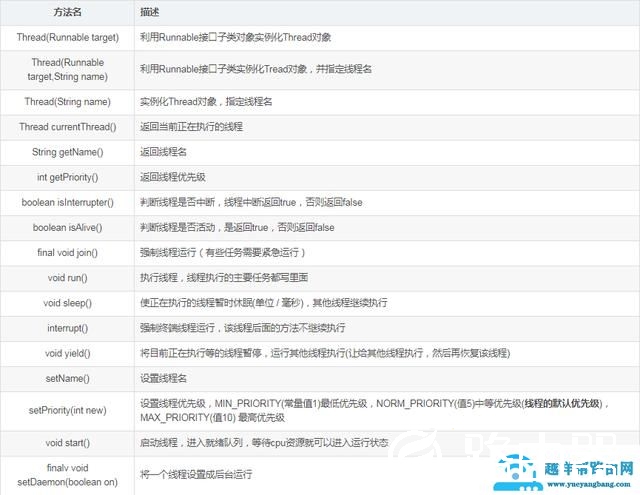Click the '返回线程优先级' description
The image size is (640, 495).
173,177
